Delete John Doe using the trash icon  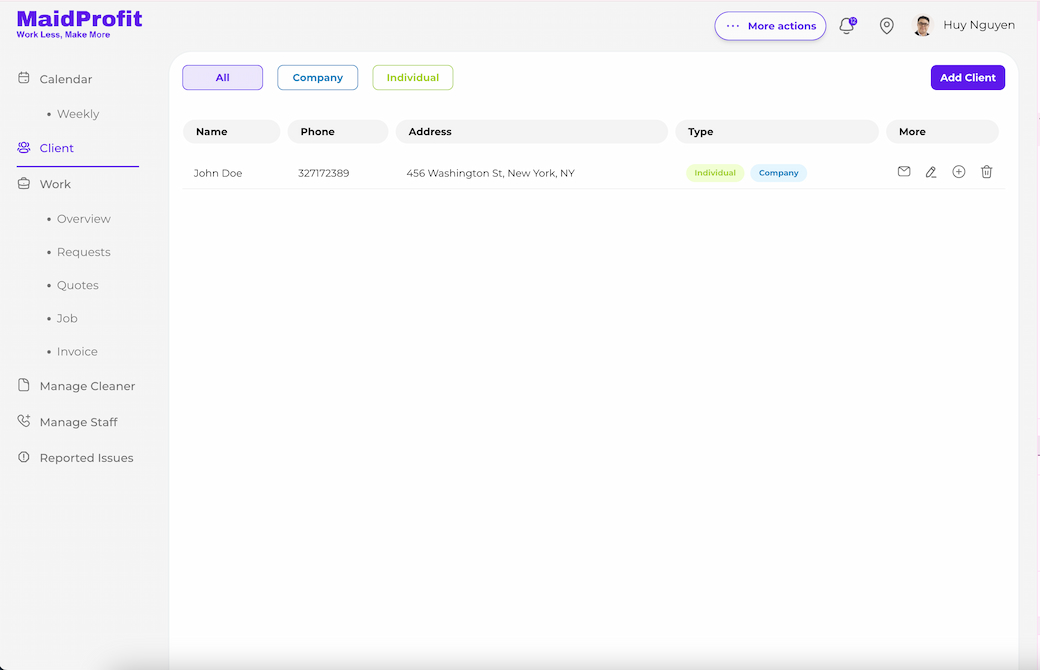(987, 172)
